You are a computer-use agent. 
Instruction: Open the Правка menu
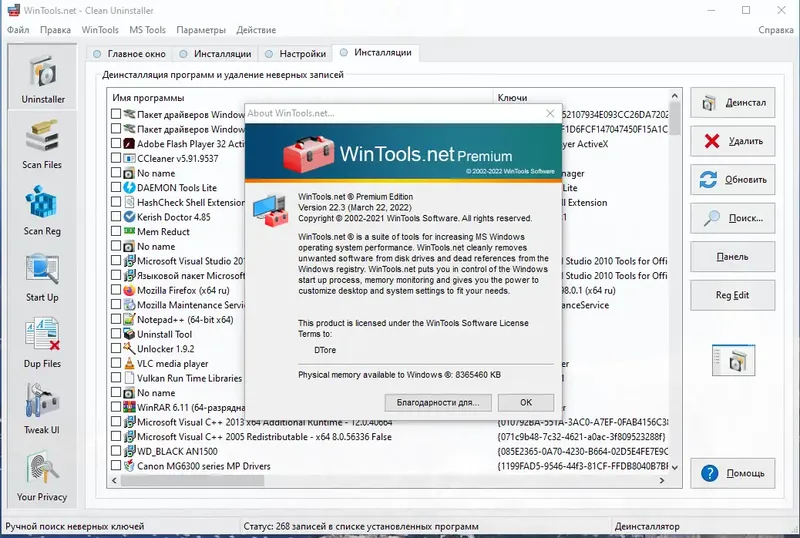(x=55, y=30)
